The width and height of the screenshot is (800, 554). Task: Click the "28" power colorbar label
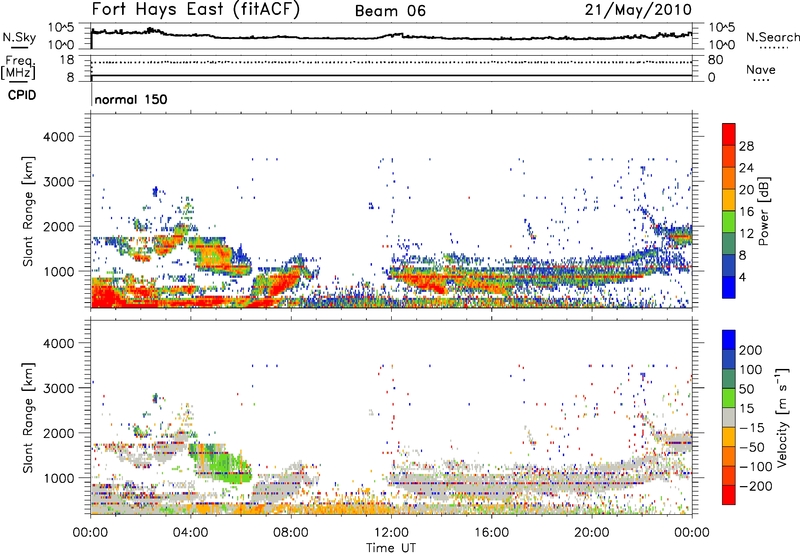click(x=746, y=146)
